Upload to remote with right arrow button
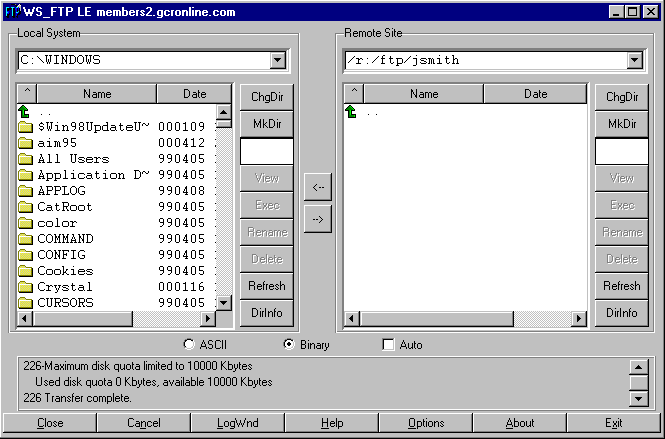Screen dimensions: 665x439 (318, 219)
